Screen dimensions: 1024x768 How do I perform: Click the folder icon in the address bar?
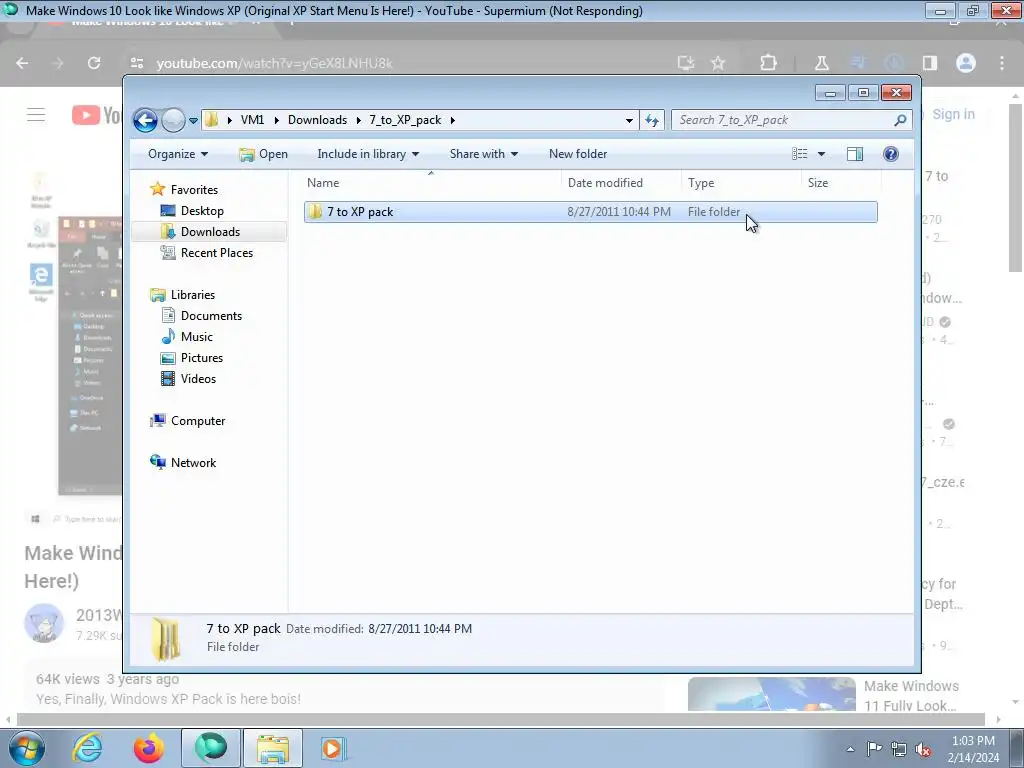[x=211, y=120]
